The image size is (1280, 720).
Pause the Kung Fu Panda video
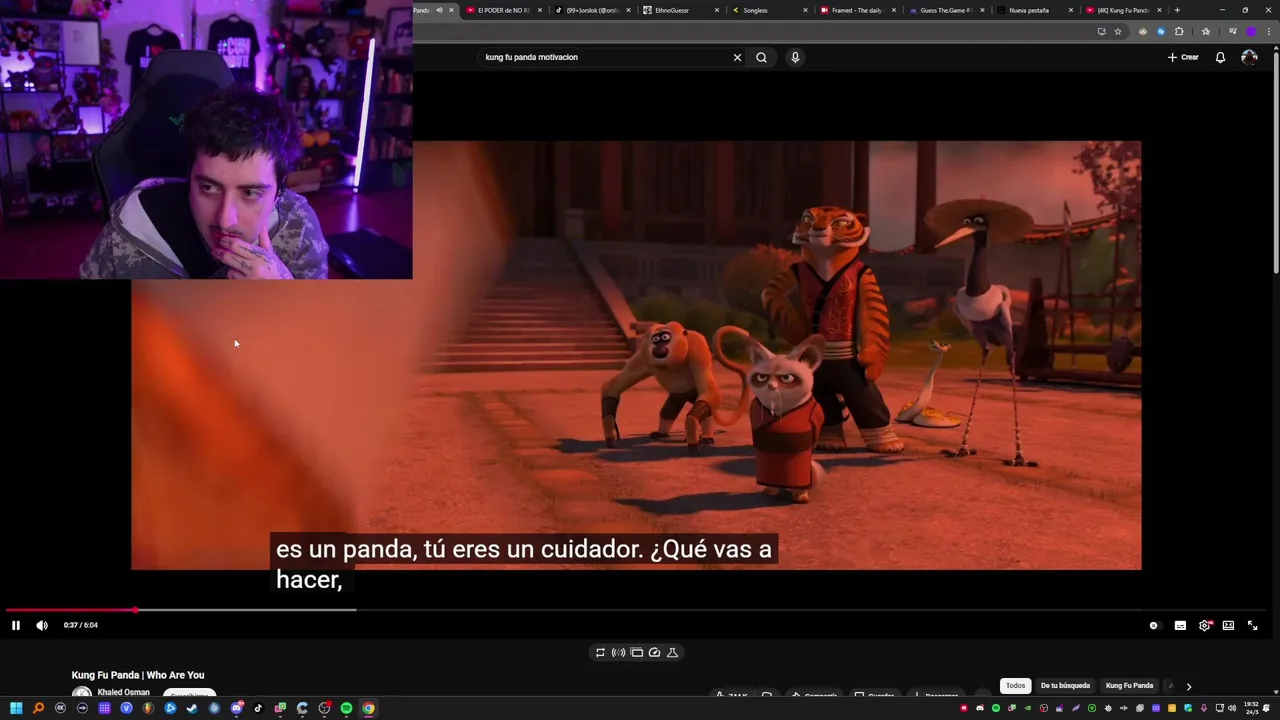(16, 625)
